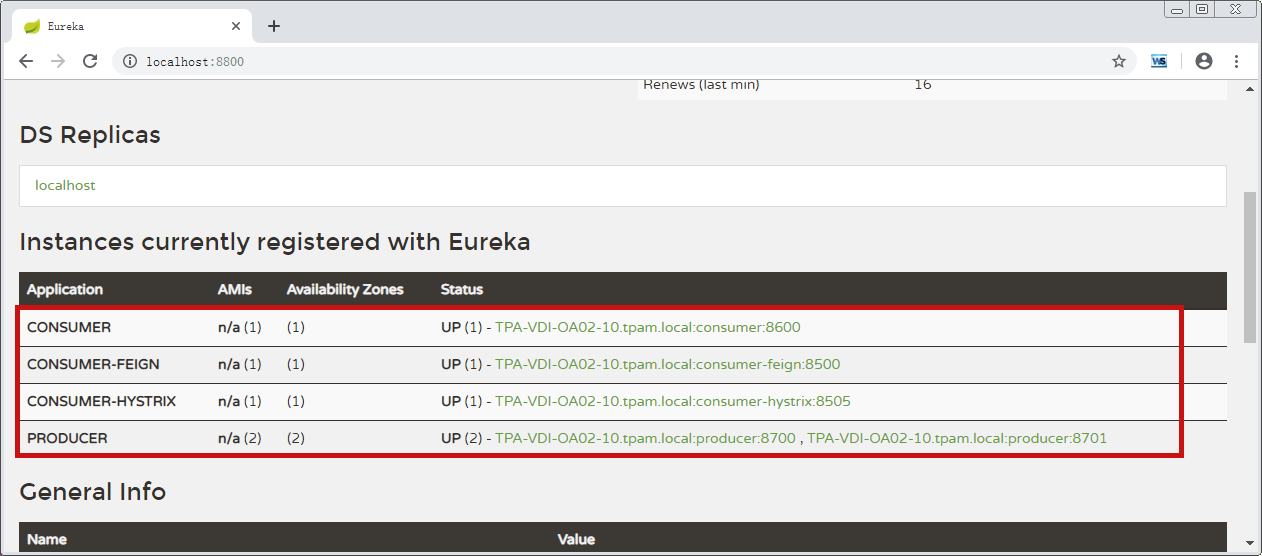Click the CONSUMER-HYSTRIX application cell
Viewport: 1262px width, 556px height.
(101, 401)
